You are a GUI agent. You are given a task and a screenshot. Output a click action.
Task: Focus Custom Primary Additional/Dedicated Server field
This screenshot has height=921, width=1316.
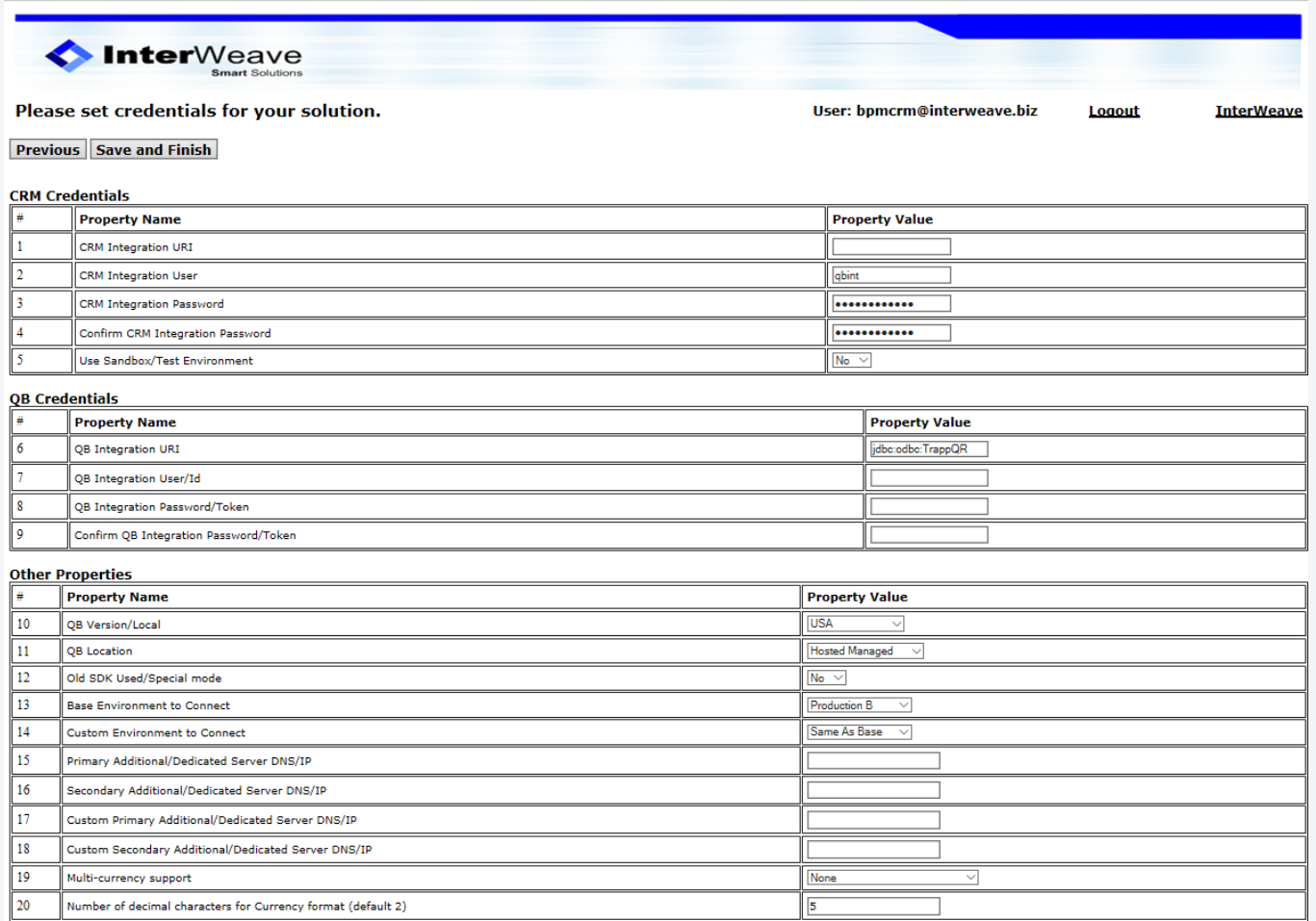pos(873,820)
